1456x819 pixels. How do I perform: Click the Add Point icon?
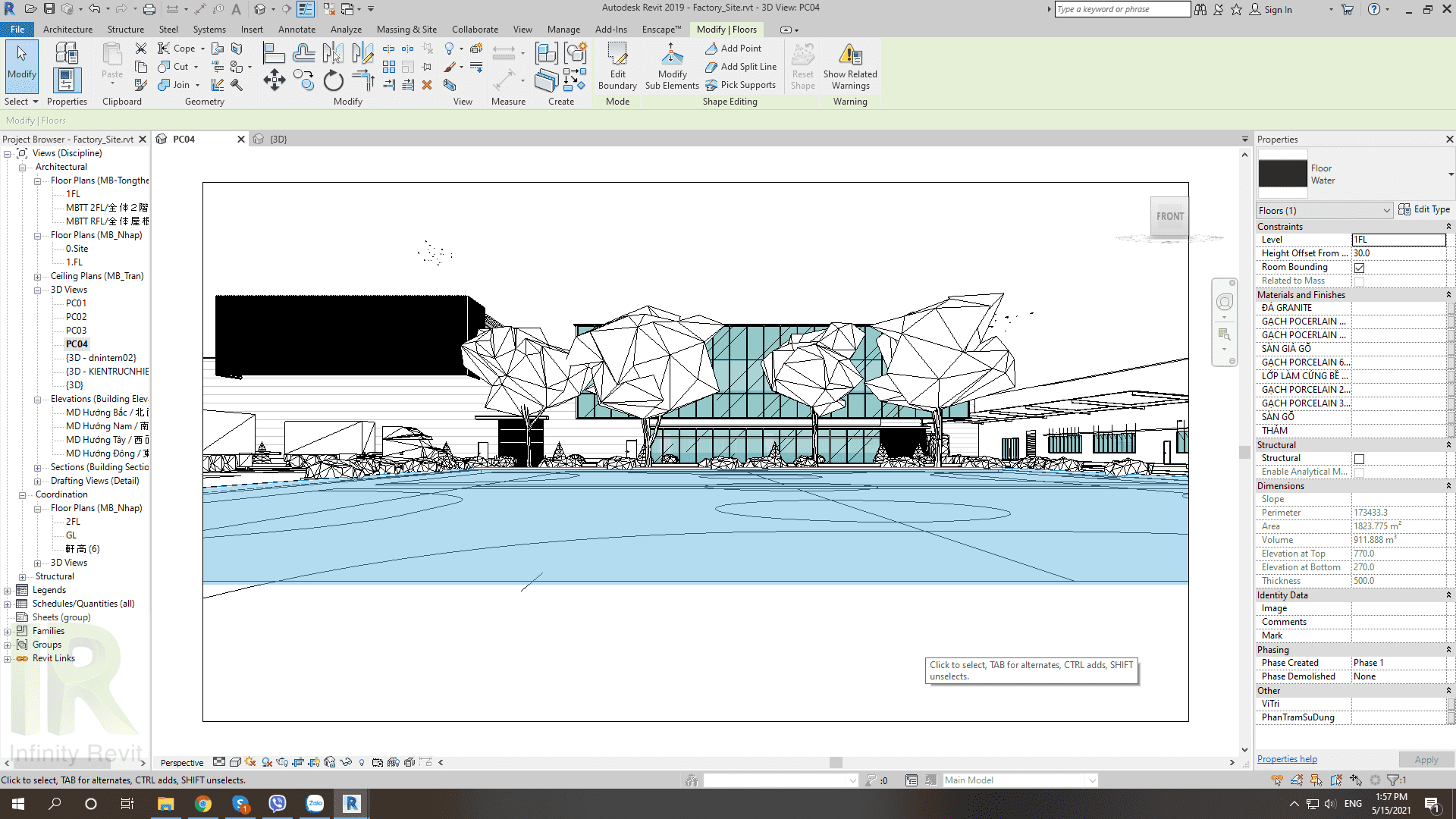711,49
